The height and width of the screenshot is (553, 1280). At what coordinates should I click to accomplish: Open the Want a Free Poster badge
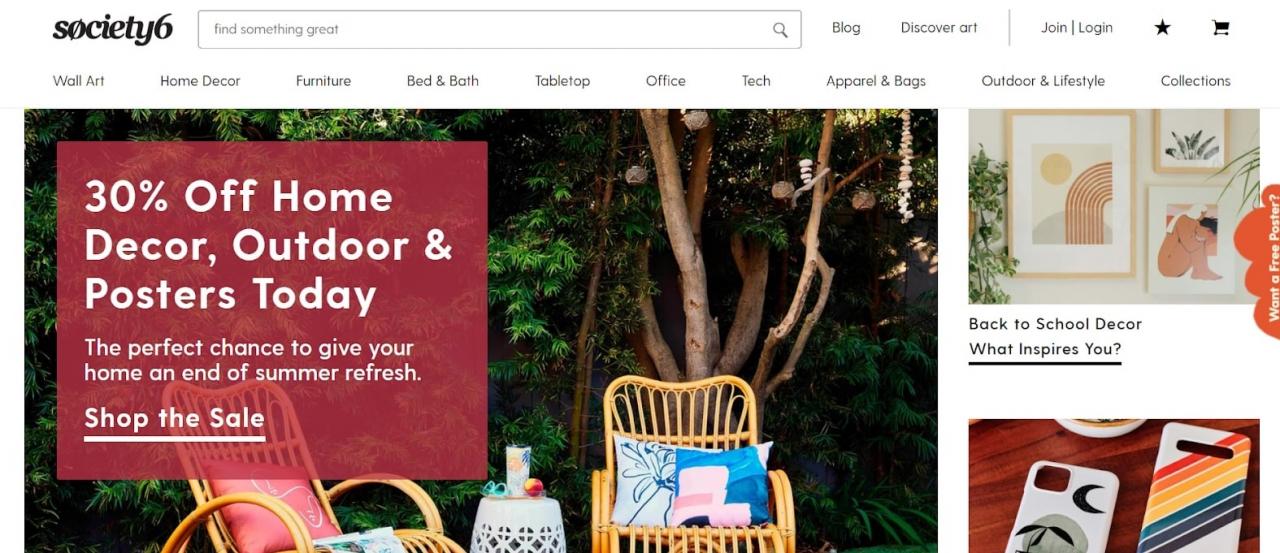point(1266,260)
